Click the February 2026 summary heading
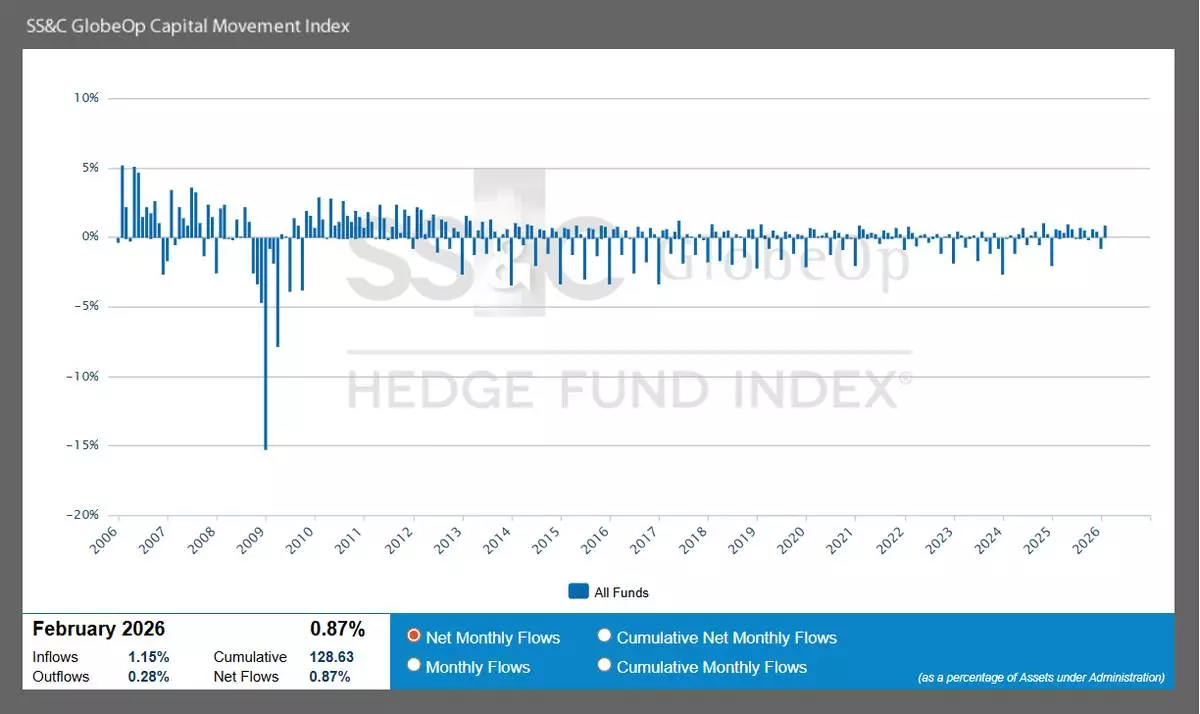This screenshot has width=1200, height=714. click(99, 629)
